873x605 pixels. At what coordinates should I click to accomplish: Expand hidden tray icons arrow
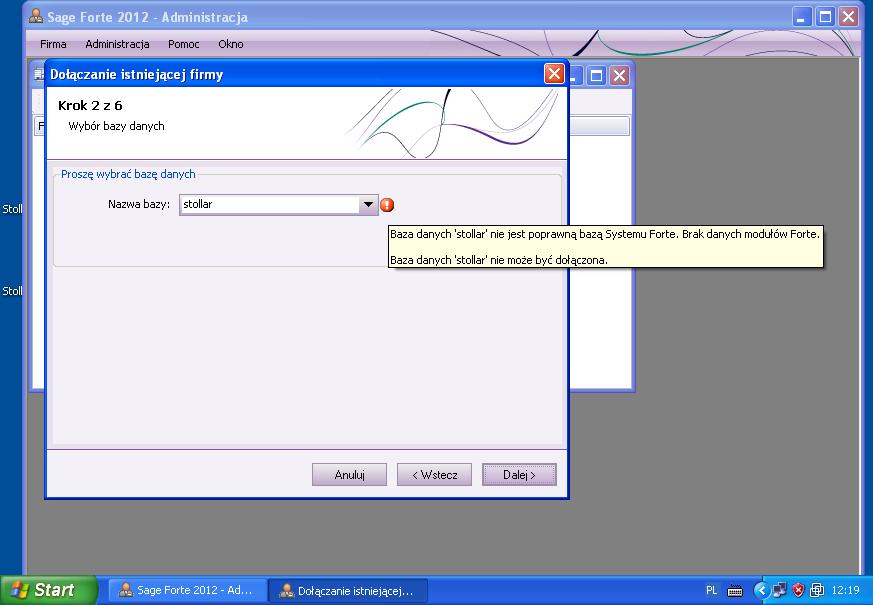click(x=761, y=590)
